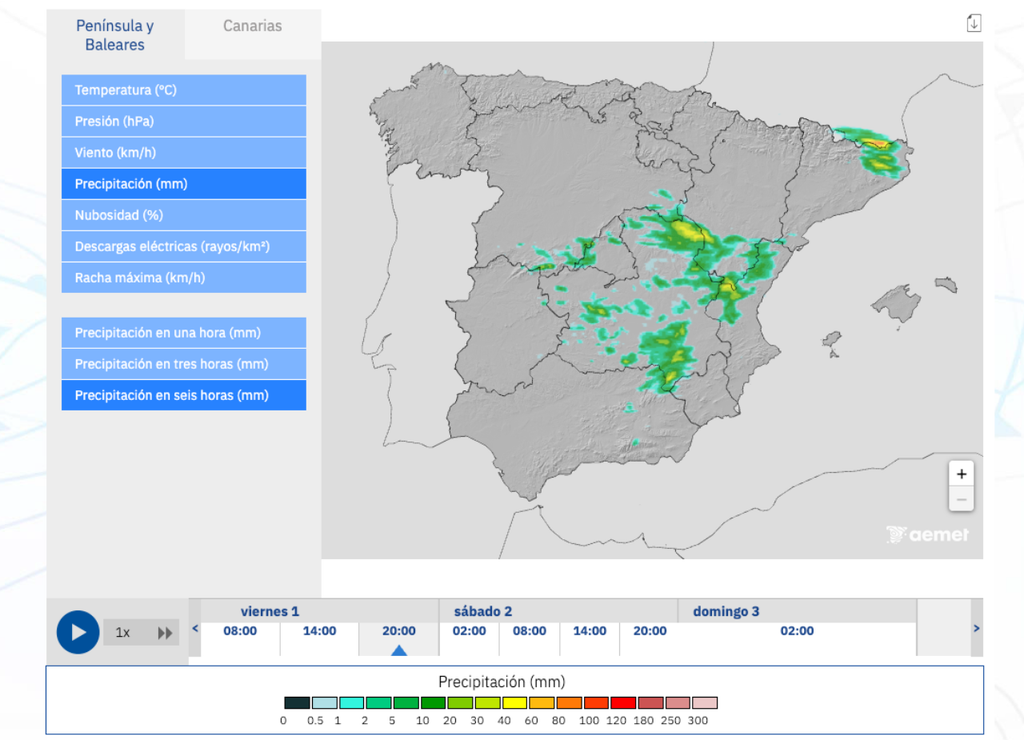Screen dimensions: 1024x740
Task: Click the red 120 mm legend swatch
Action: (623, 703)
